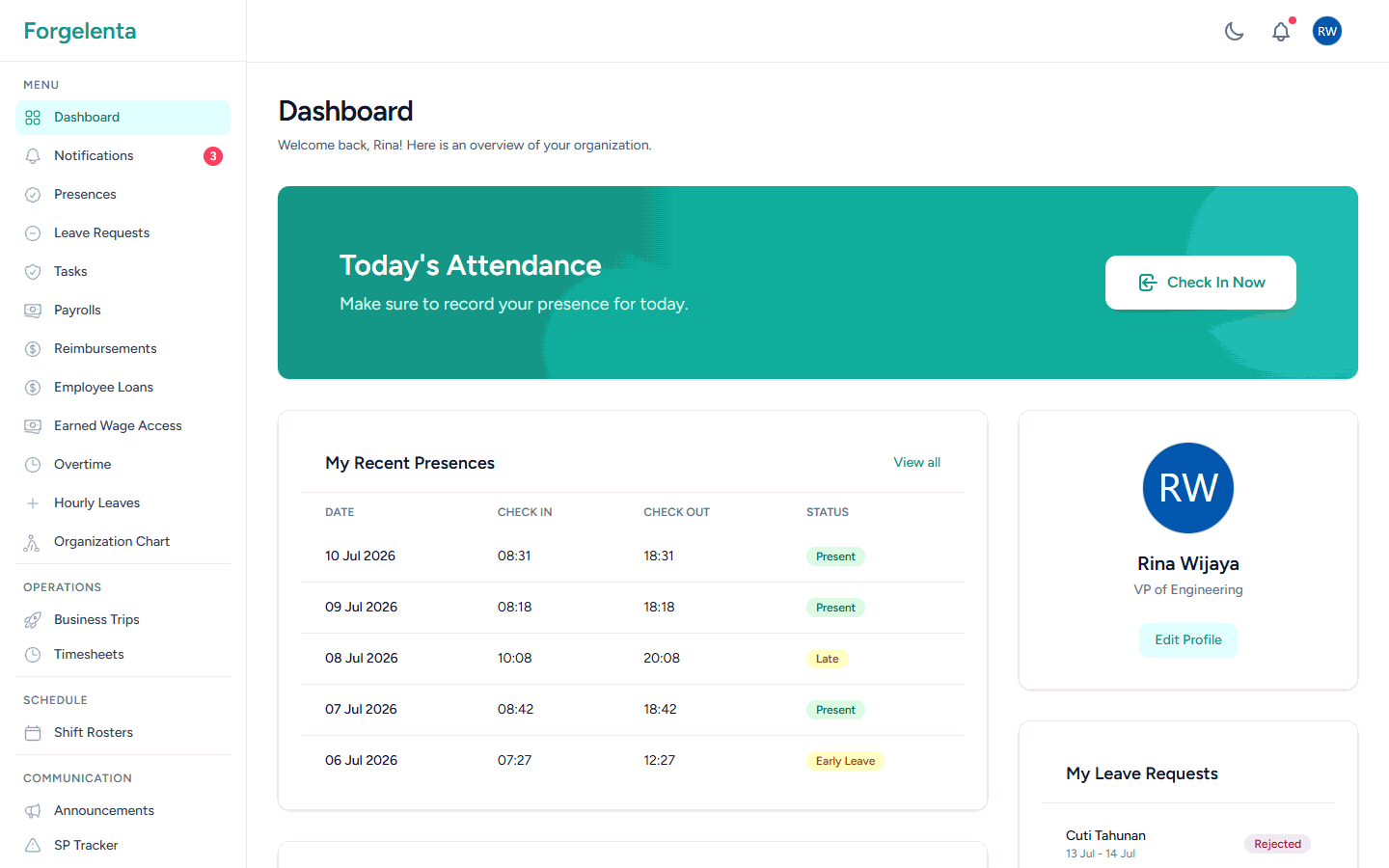Go to Earned Wage Access
Screen dimensions: 1389x868
coord(123,426)
